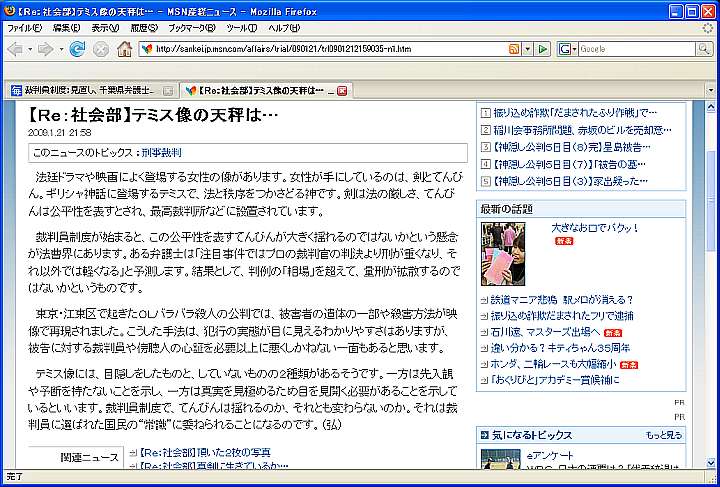Open the ブックマーク(B) menu
The height and width of the screenshot is (487, 720).
click(x=188, y=27)
